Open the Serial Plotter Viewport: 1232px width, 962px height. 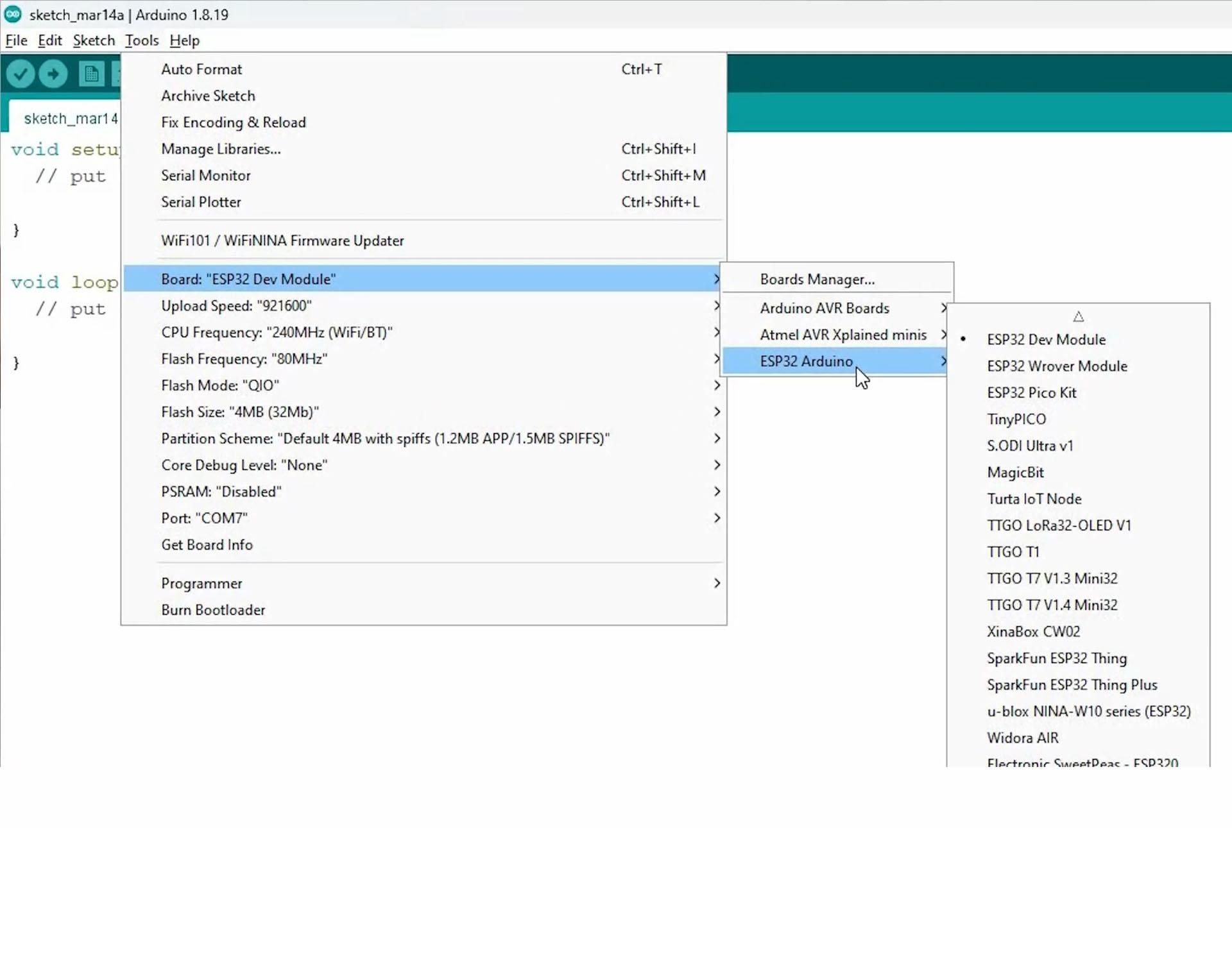(x=424, y=202)
